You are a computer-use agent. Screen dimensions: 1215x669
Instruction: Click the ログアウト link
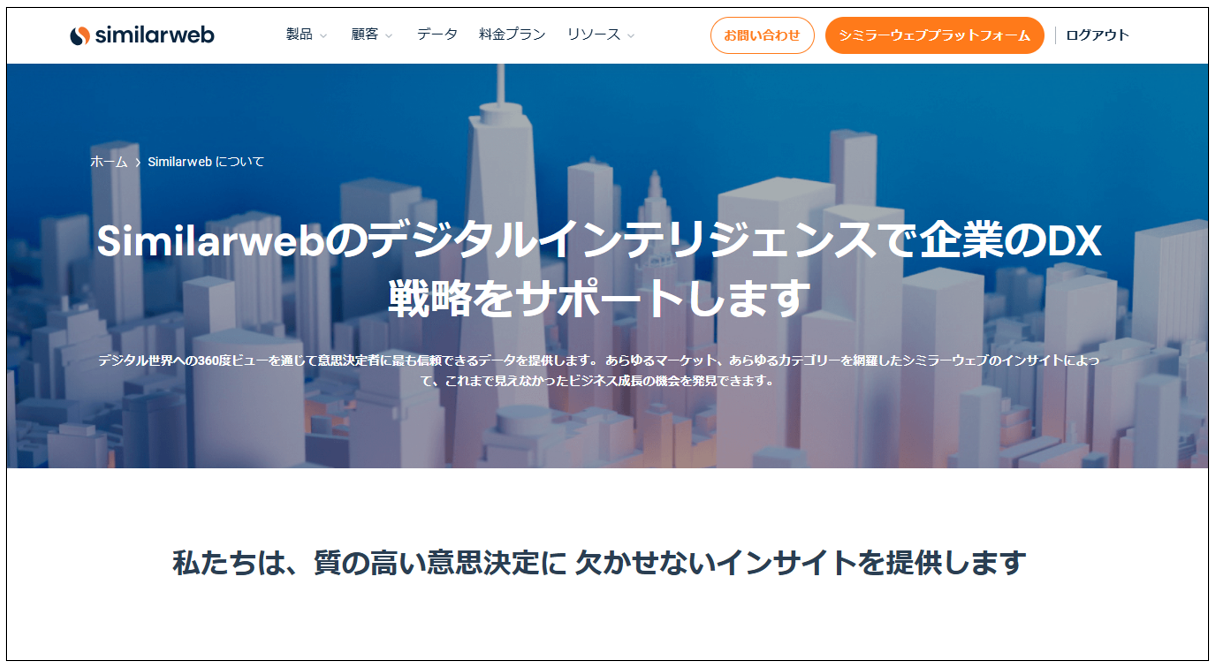1097,35
